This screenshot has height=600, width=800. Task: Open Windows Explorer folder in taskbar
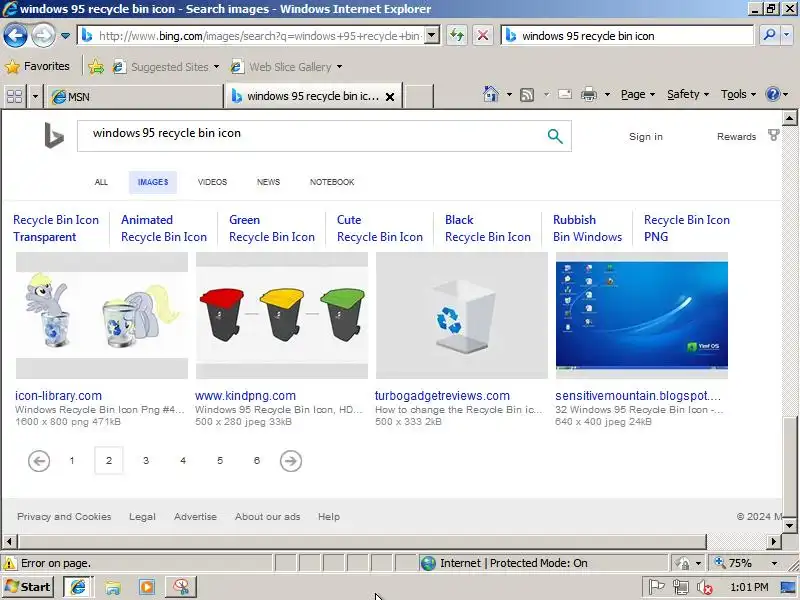point(113,587)
